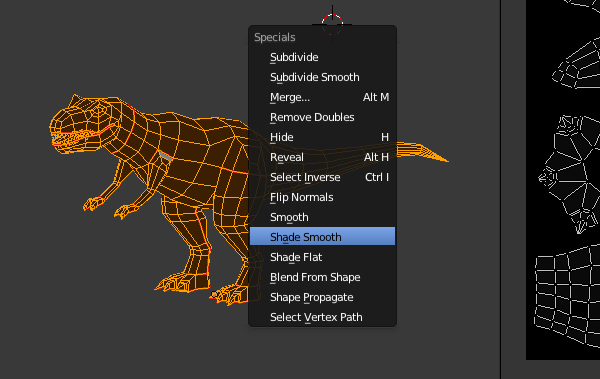Image resolution: width=600 pixels, height=379 pixels.
Task: Click the dinosaur tail tip mesh
Action: pos(423,151)
